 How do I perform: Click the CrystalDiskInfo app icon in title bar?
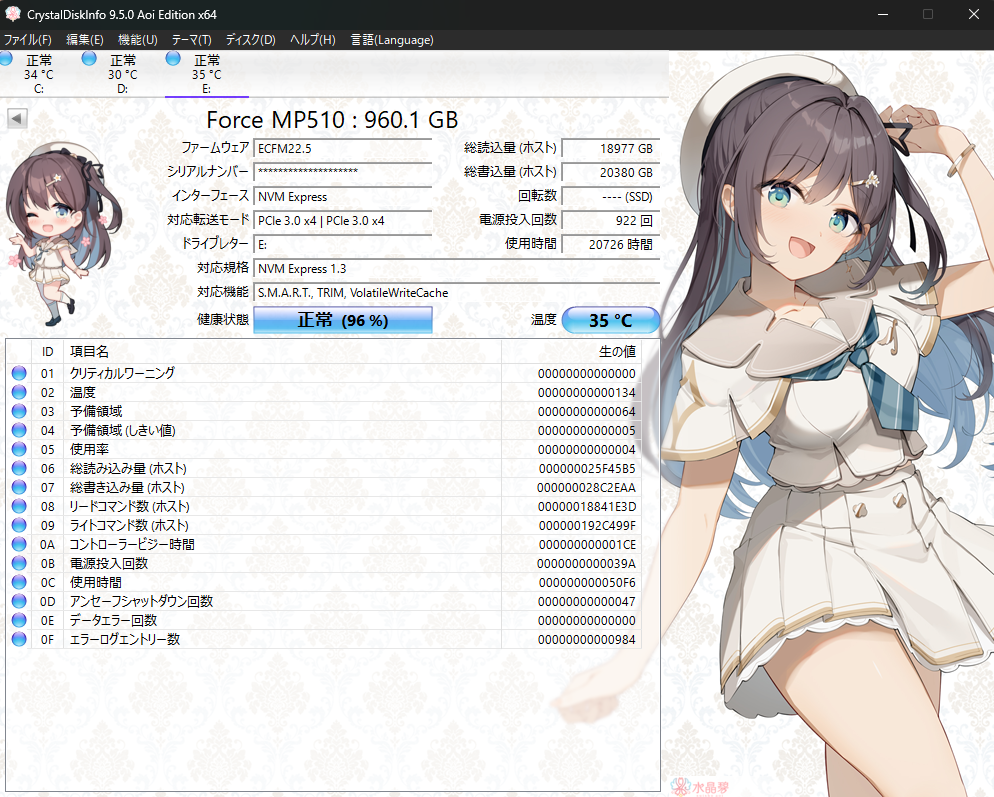tap(13, 14)
